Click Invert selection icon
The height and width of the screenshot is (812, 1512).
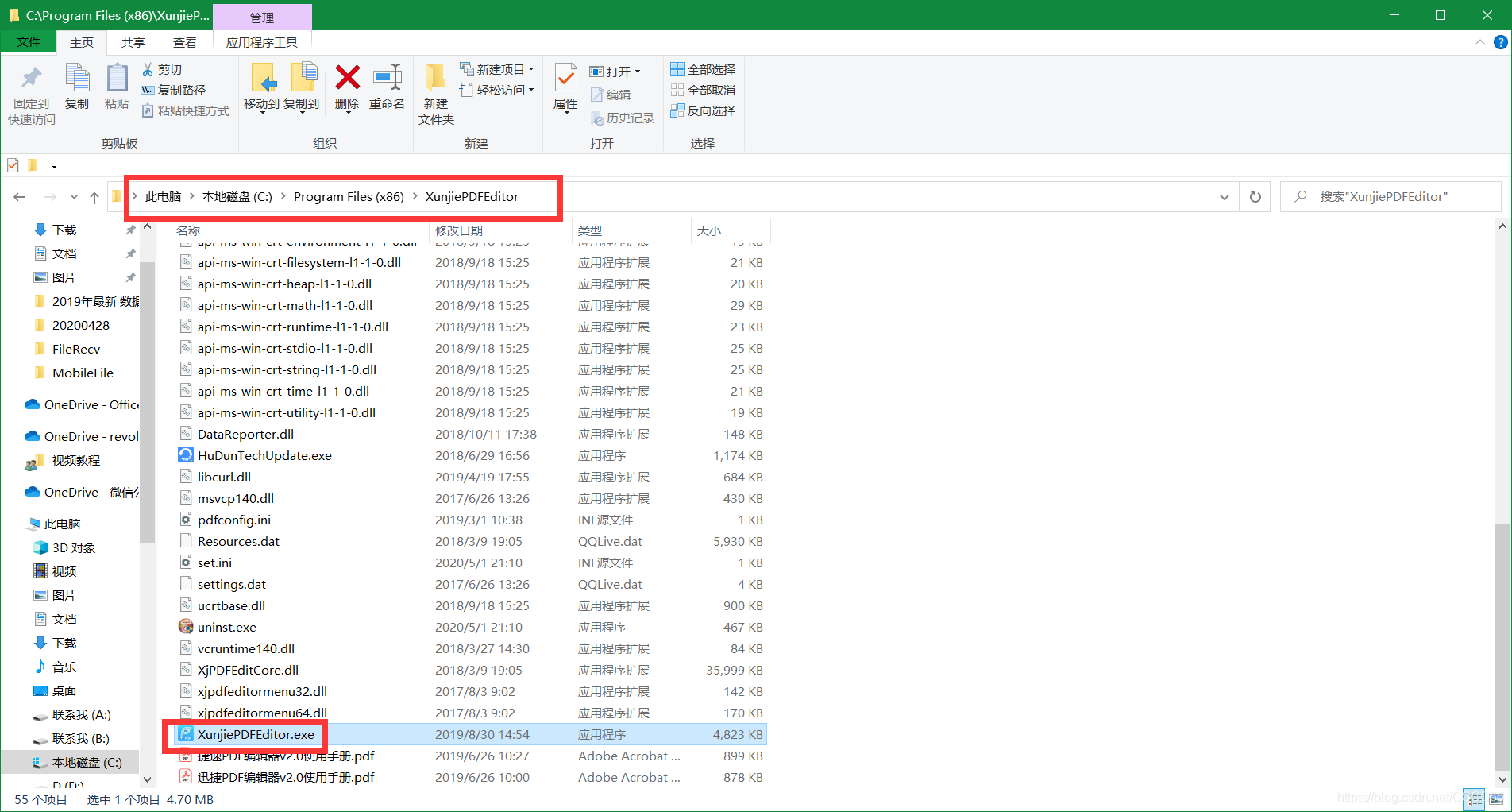click(x=677, y=111)
